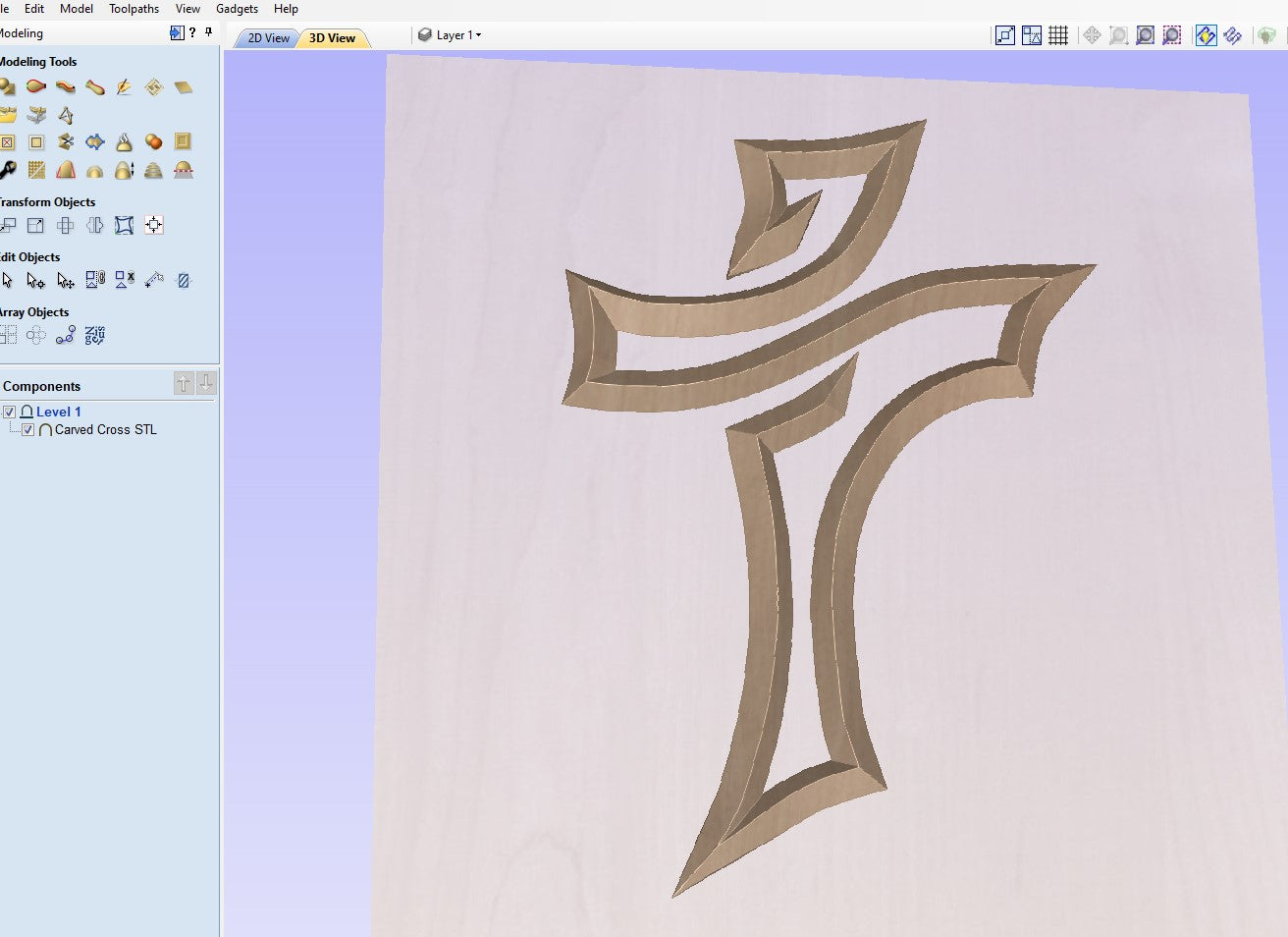Click the Node Editing cursor tool
Viewport: 1288px width, 937px height.
36,281
